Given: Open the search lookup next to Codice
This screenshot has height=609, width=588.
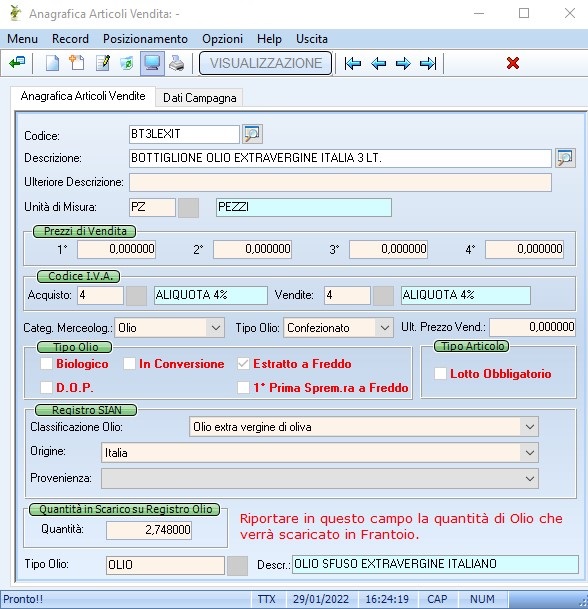Looking at the screenshot, I should [x=252, y=134].
